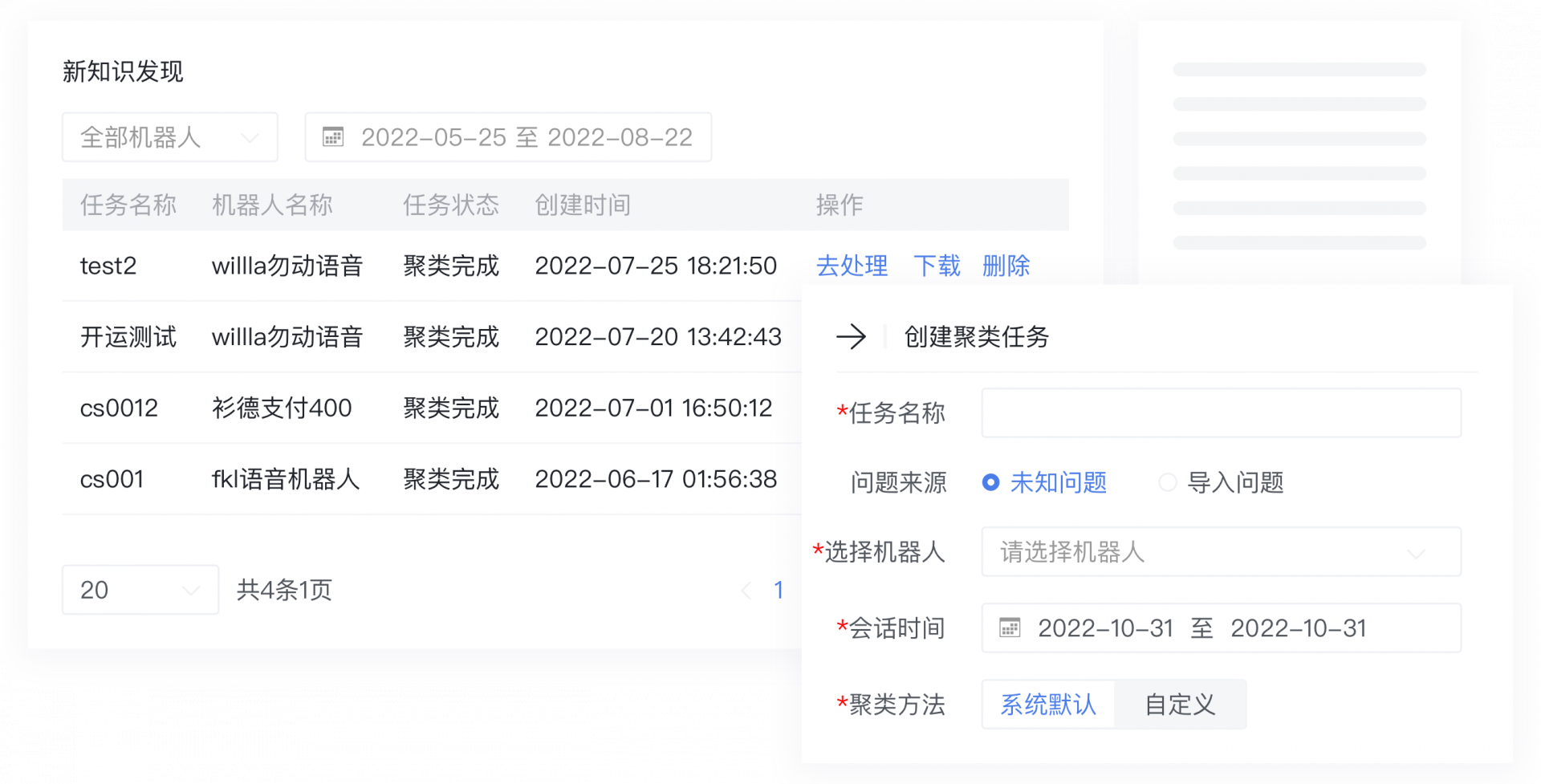Click the 新知识发现 page title
The width and height of the screenshot is (1541, 784).
pyautogui.click(x=123, y=71)
